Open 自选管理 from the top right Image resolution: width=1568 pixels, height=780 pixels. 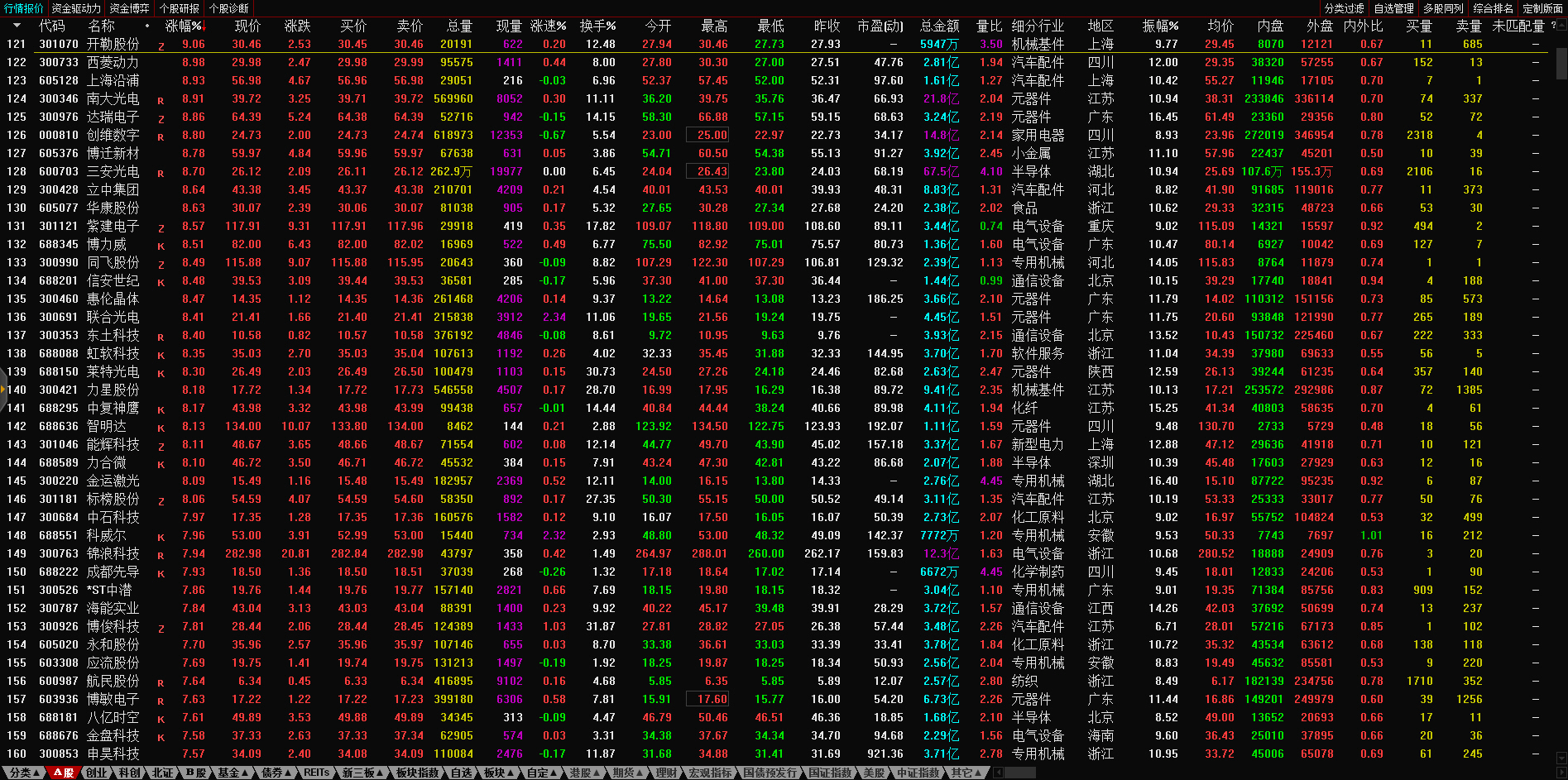(x=1393, y=8)
